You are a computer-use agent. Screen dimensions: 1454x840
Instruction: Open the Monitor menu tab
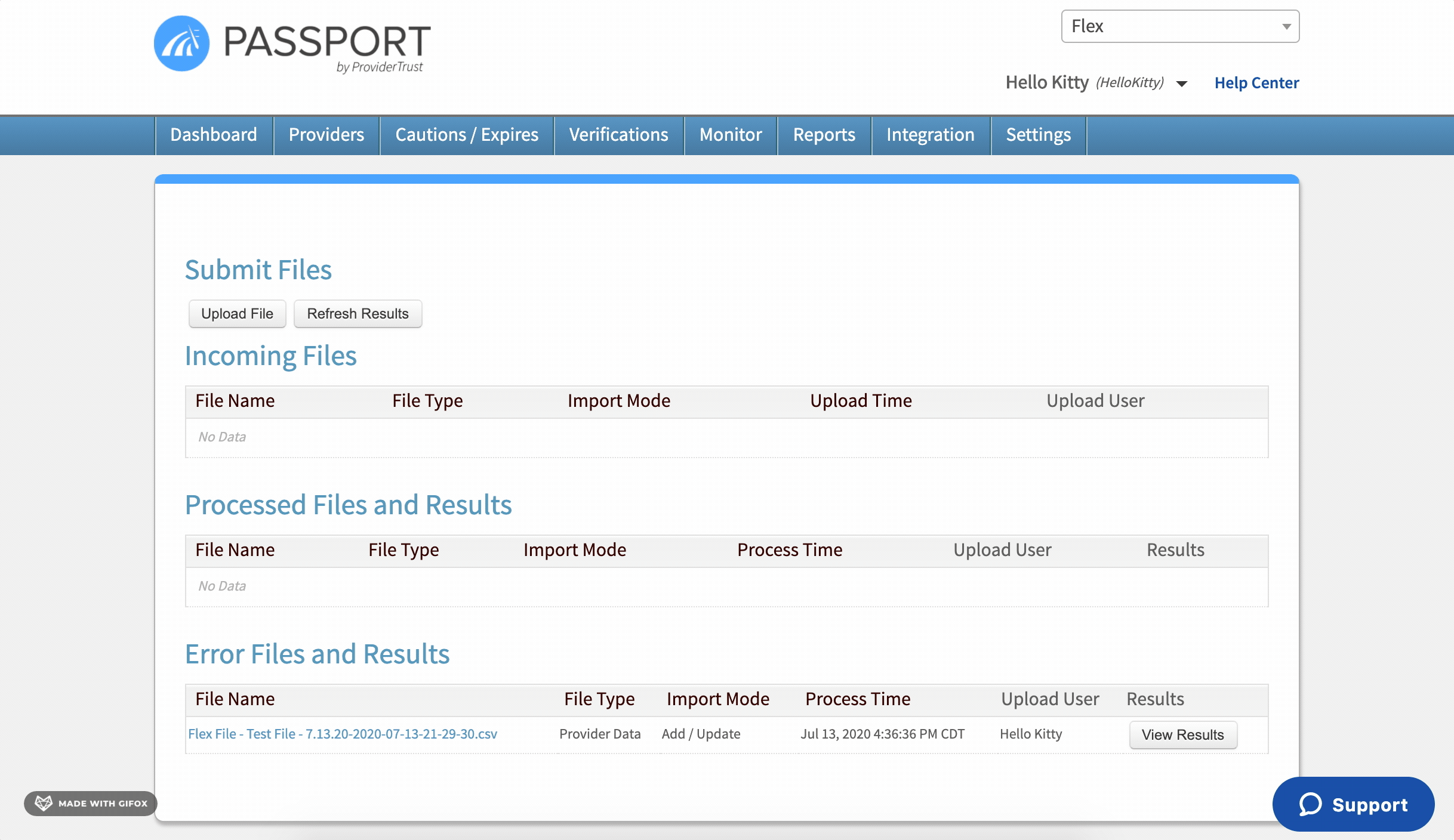pyautogui.click(x=731, y=135)
